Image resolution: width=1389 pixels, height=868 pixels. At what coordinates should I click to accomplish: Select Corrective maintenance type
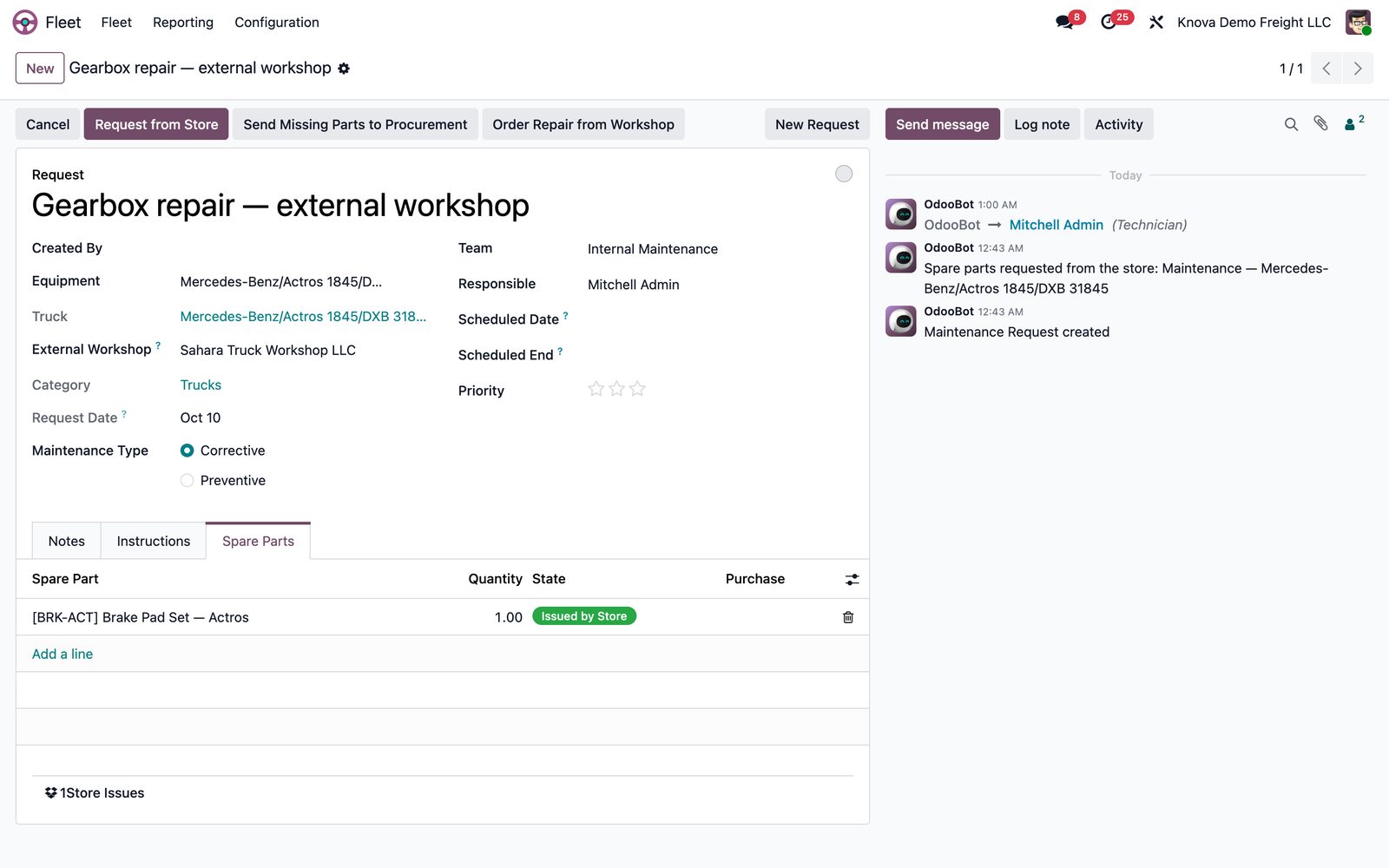[x=187, y=450]
